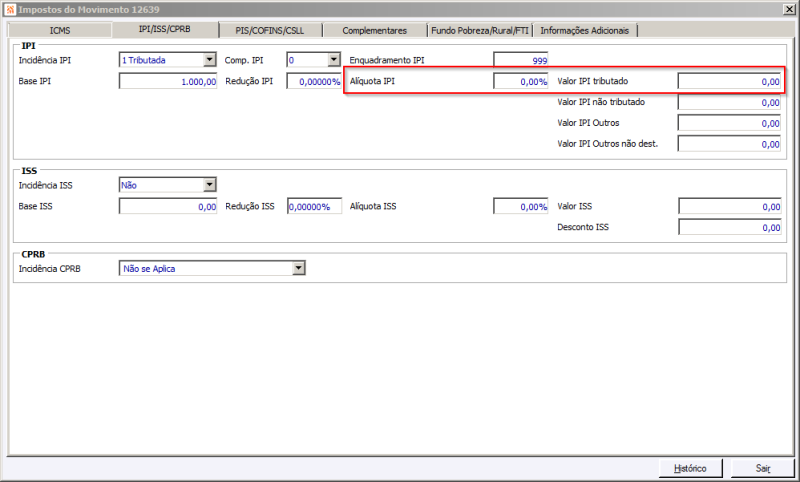Go to the Complementares tab
Viewport: 800px width, 482px height.
point(374,31)
